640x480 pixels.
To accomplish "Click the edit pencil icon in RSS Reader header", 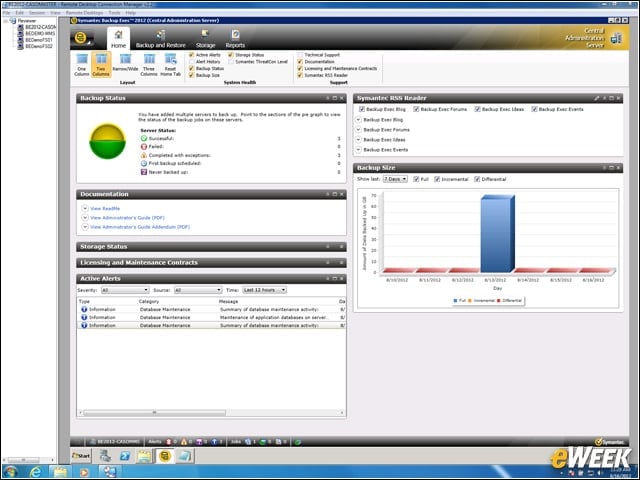I will pos(597,98).
